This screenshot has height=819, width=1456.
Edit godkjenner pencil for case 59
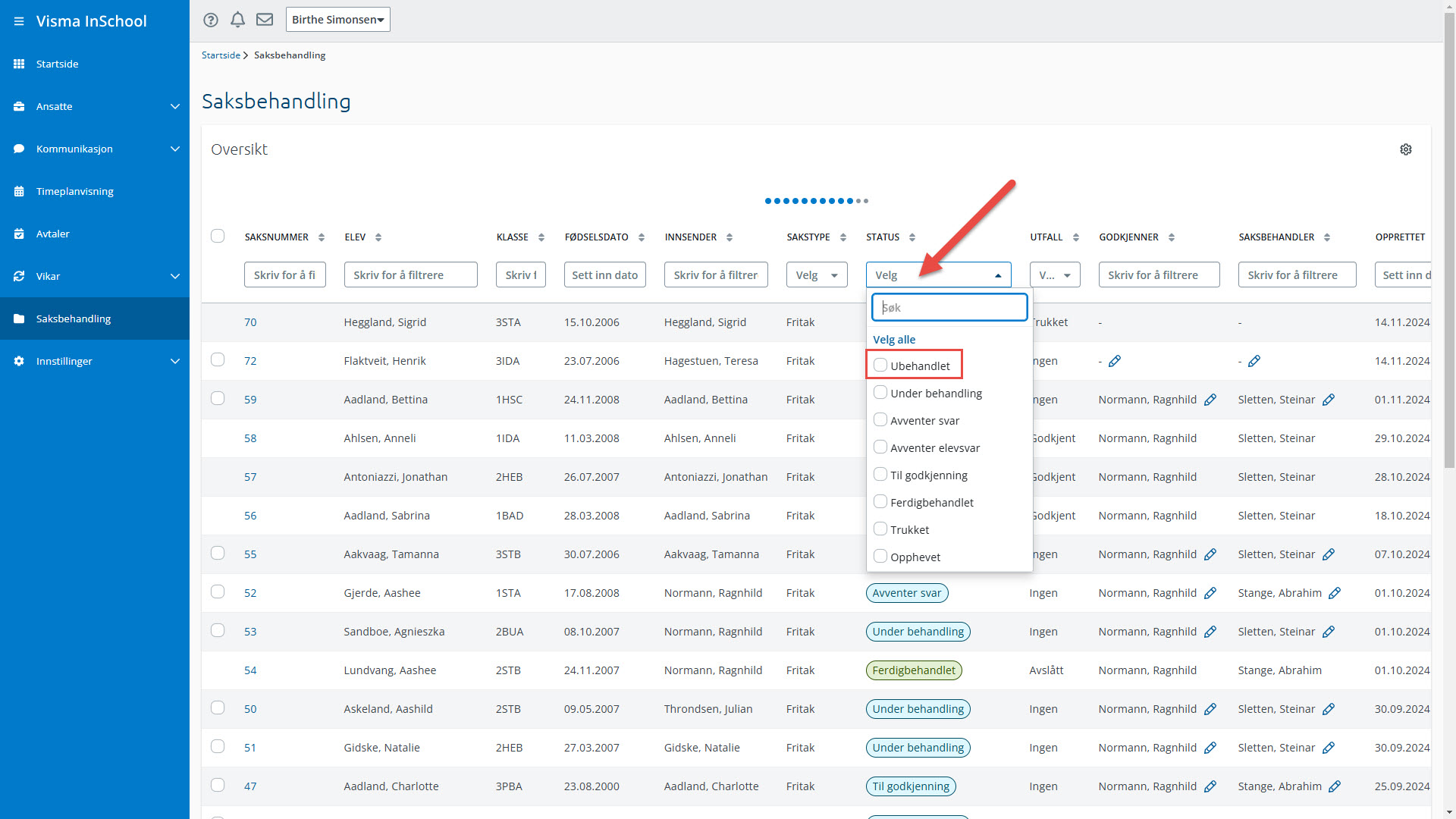point(1210,400)
